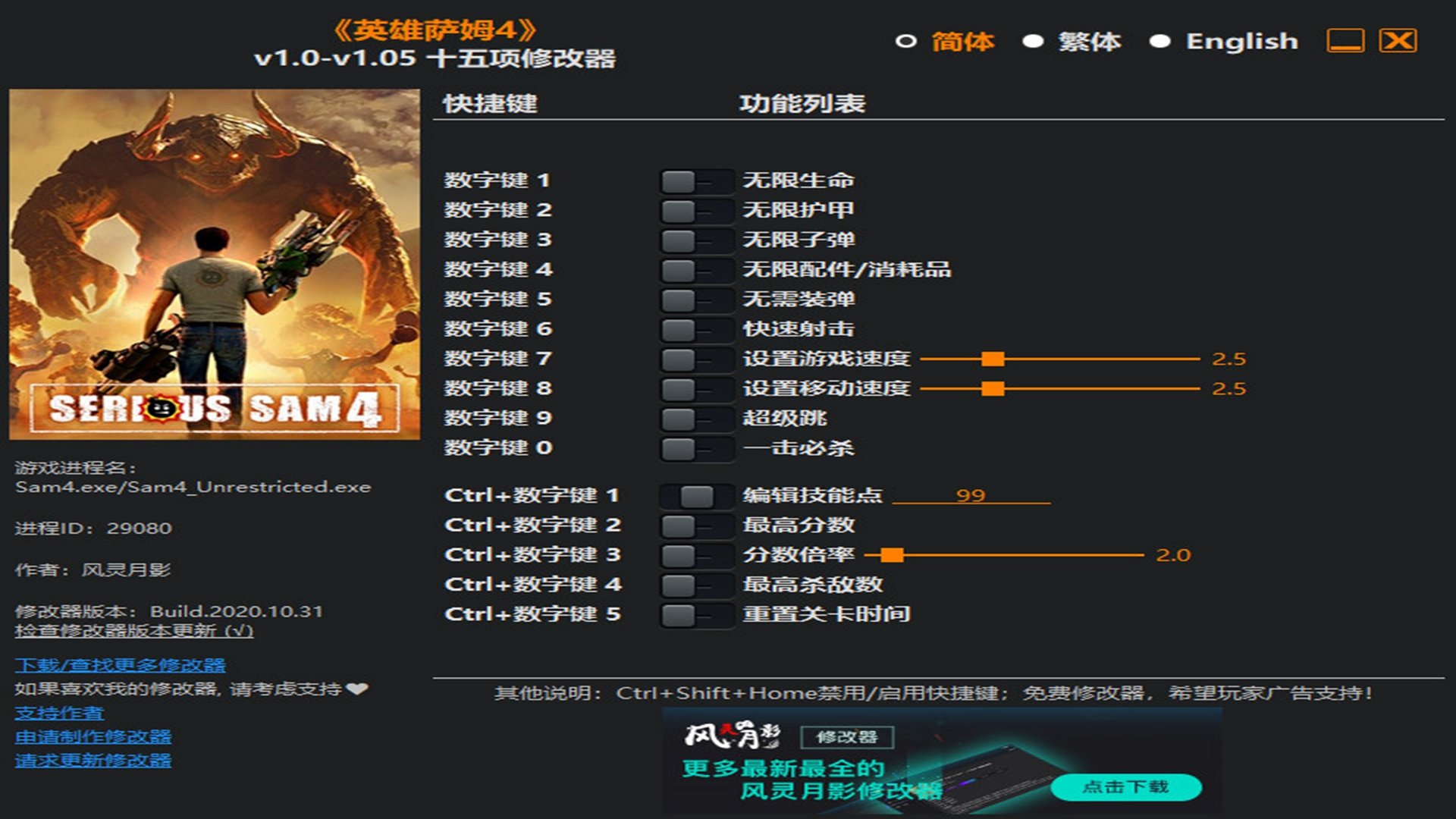This screenshot has height=819, width=1456.
Task: Click the minimize window icon
Action: pos(1345,41)
